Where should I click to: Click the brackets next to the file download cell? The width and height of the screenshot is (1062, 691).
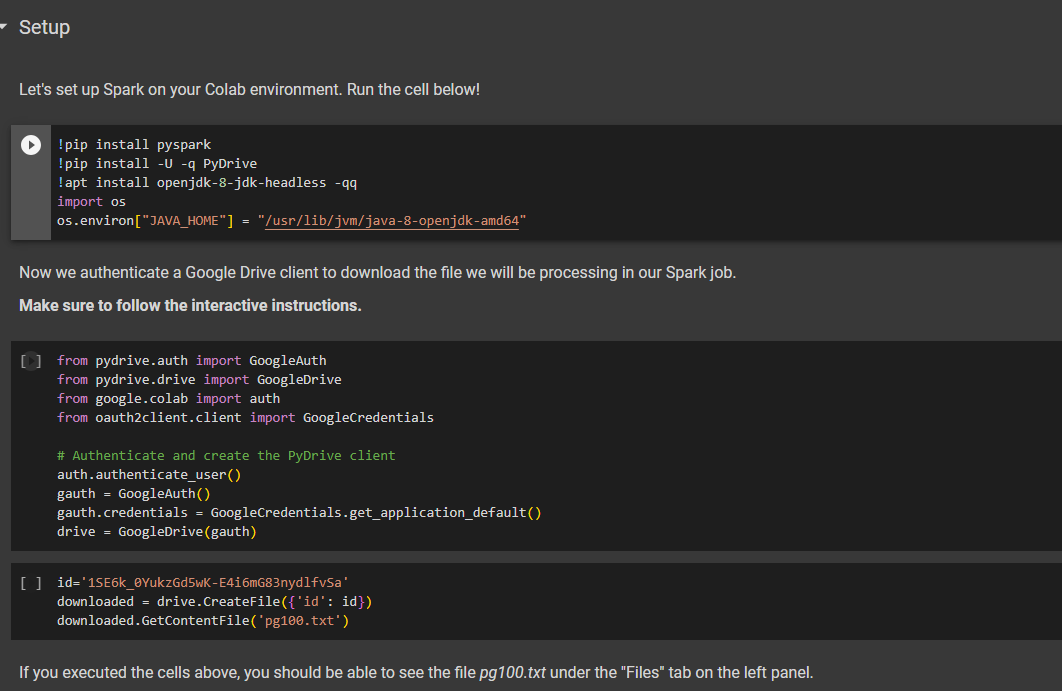pos(30,582)
